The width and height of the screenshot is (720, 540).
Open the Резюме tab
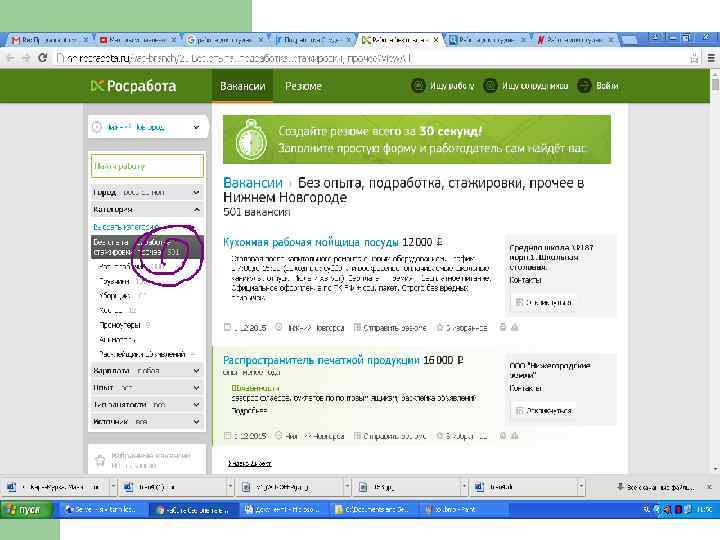pyautogui.click(x=303, y=86)
